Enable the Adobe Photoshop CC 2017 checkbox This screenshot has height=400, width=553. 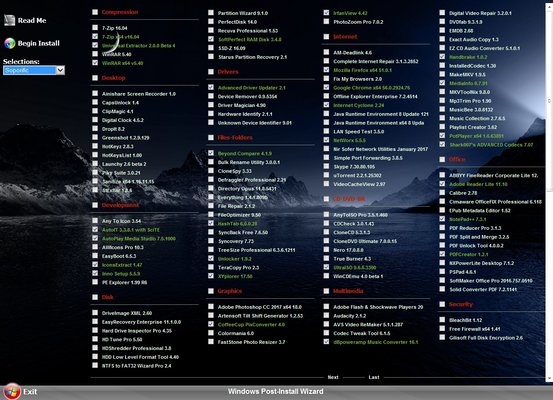(211, 307)
